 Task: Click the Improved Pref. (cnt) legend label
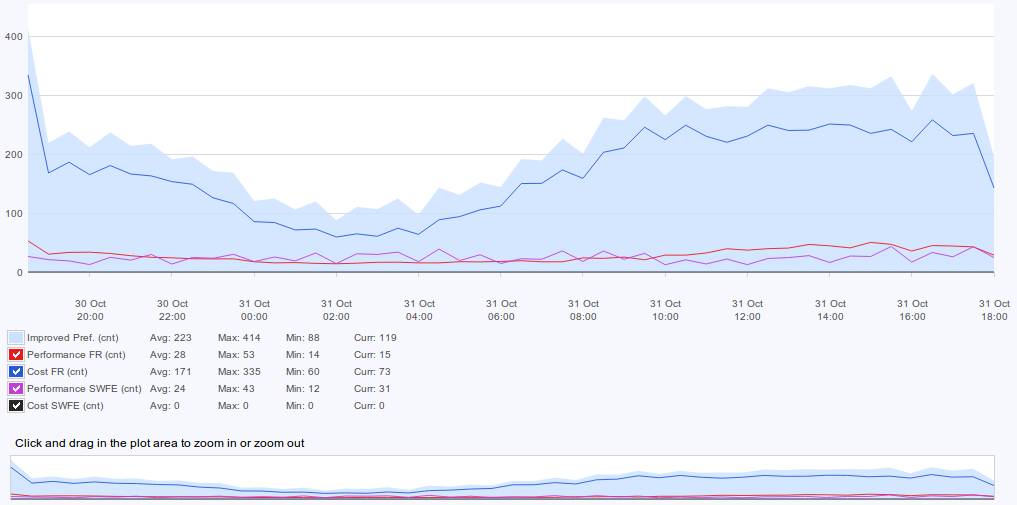[73, 338]
